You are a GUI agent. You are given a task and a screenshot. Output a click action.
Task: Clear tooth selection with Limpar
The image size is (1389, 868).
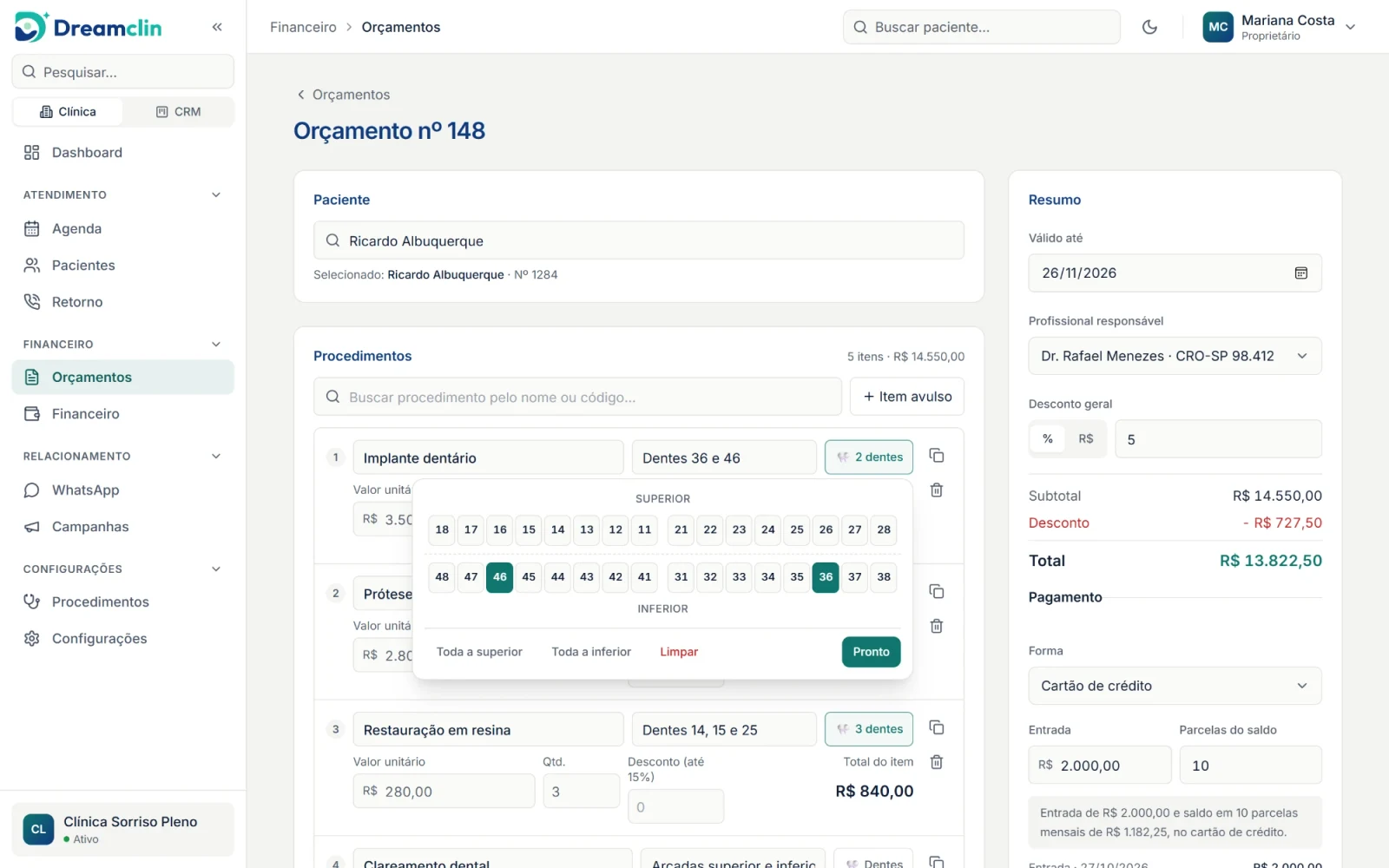679,652
